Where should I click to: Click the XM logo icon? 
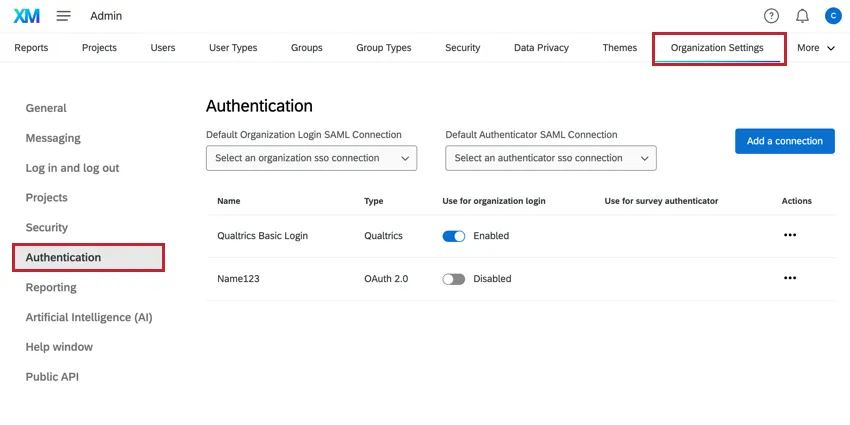[27, 16]
